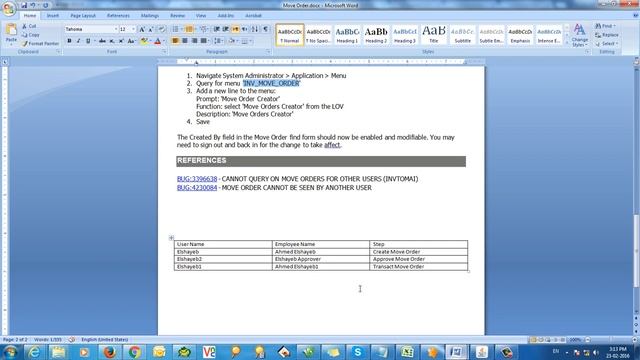
Task: Switch to the Review tab
Action: pyautogui.click(x=178, y=16)
